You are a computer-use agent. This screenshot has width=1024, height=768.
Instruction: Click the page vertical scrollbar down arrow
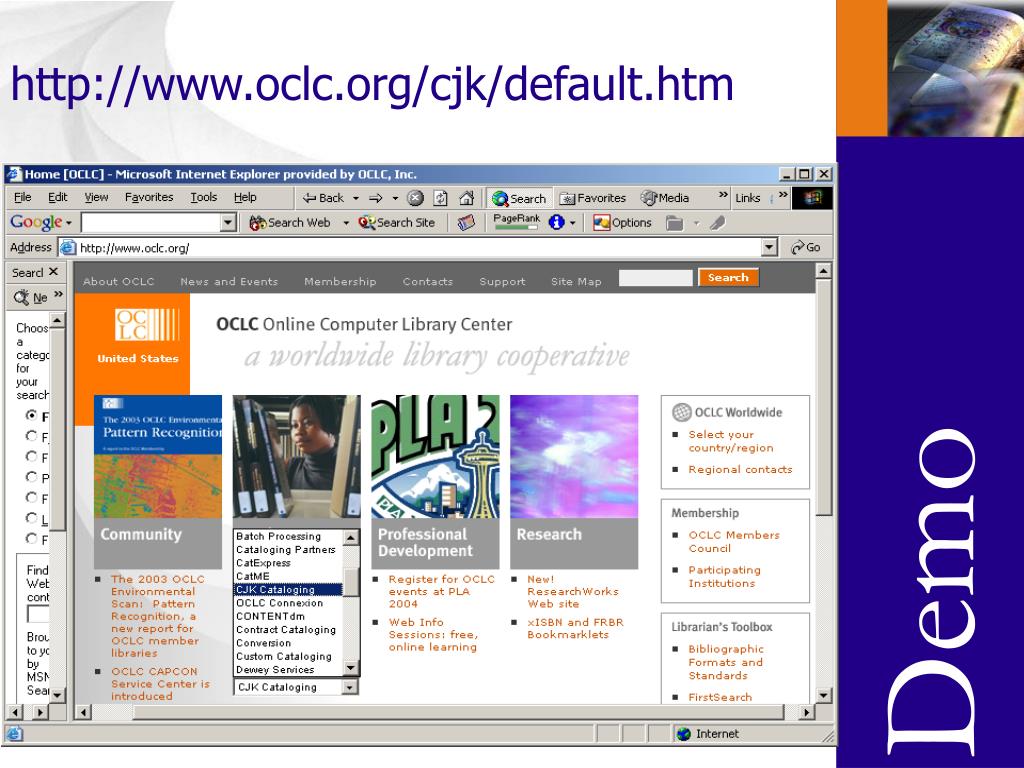824,696
